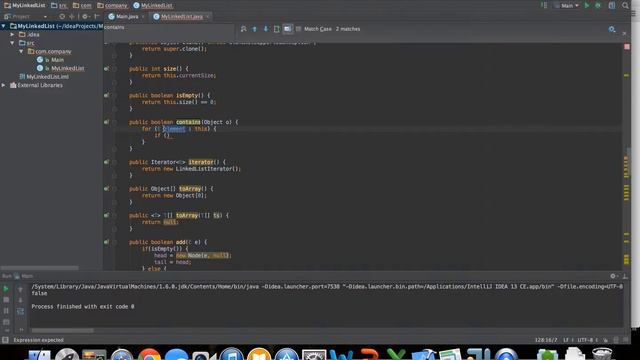This screenshot has height=360, width=640.
Task: Open find bar settings gear icon
Action: tap(612, 29)
